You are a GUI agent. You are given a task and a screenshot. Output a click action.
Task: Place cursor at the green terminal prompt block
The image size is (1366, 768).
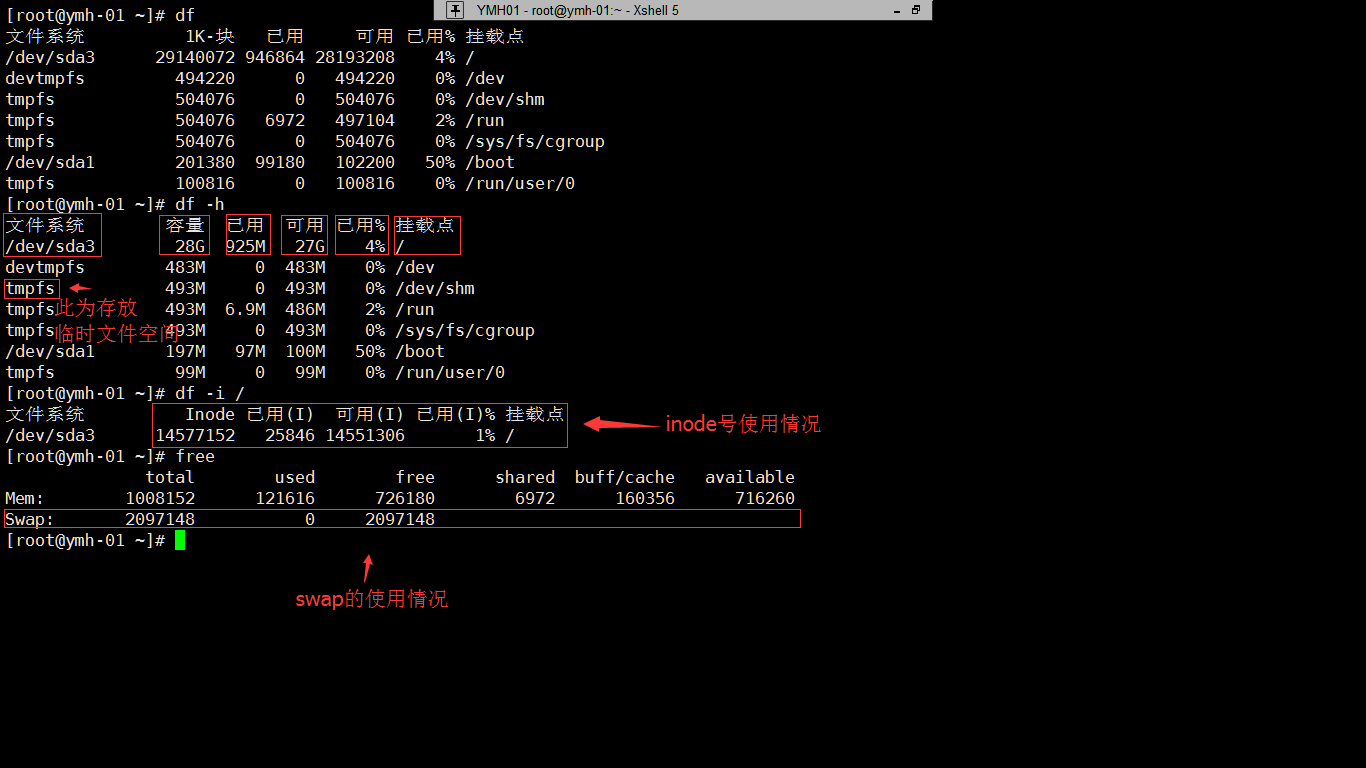[x=180, y=540]
